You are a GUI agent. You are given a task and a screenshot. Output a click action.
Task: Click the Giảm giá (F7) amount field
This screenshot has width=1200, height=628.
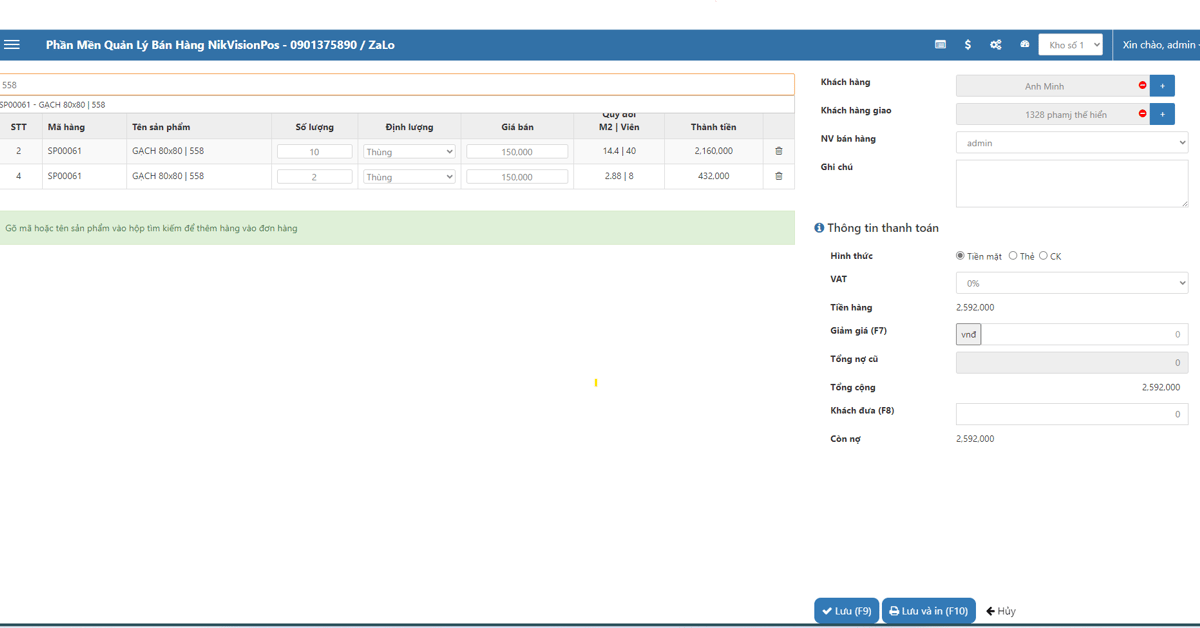pyautogui.click(x=1084, y=335)
